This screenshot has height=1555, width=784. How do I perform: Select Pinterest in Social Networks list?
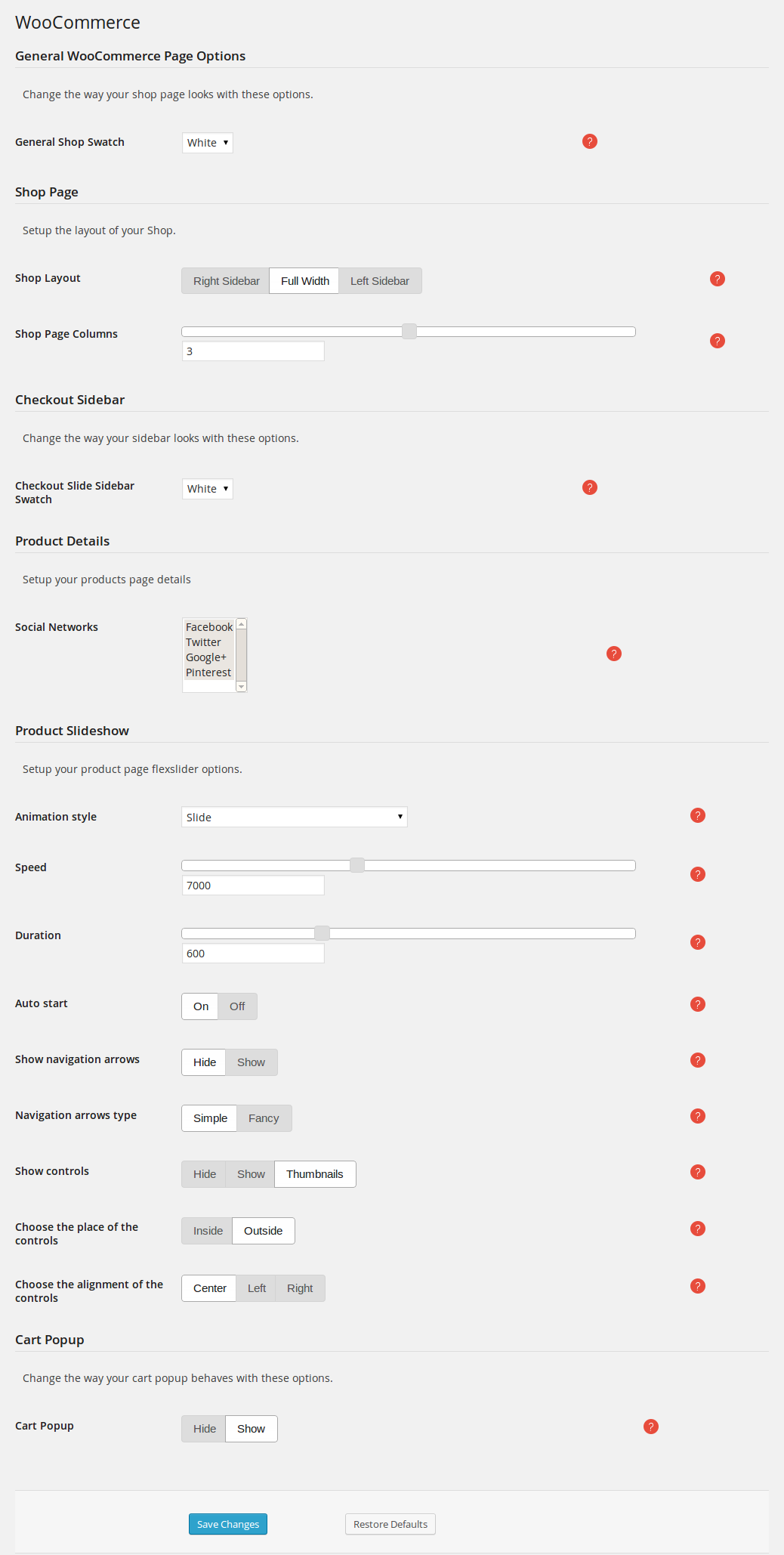(x=209, y=672)
